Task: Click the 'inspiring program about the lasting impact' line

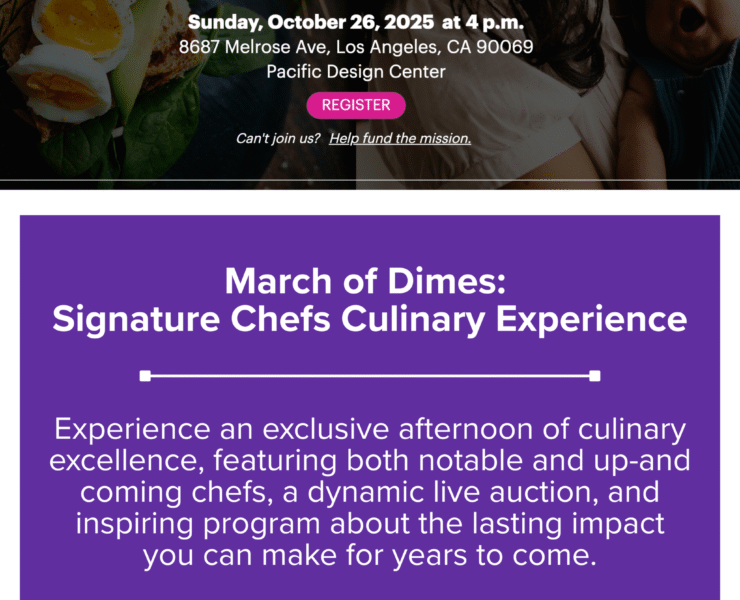Action: click(370, 525)
